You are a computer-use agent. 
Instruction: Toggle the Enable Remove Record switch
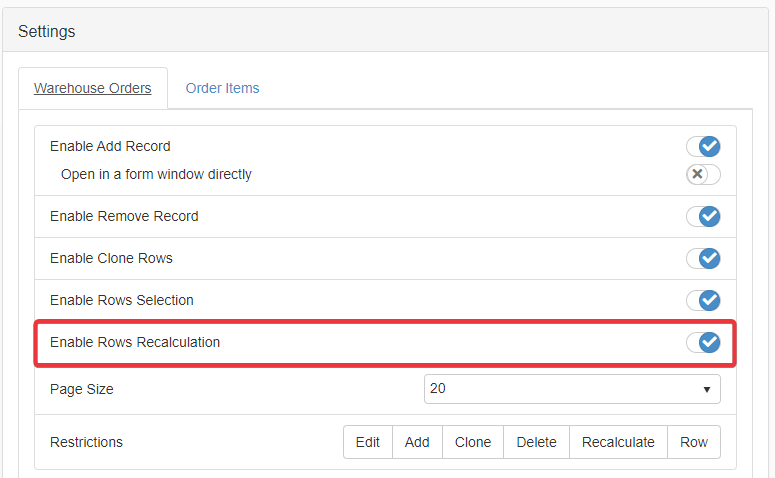(703, 217)
